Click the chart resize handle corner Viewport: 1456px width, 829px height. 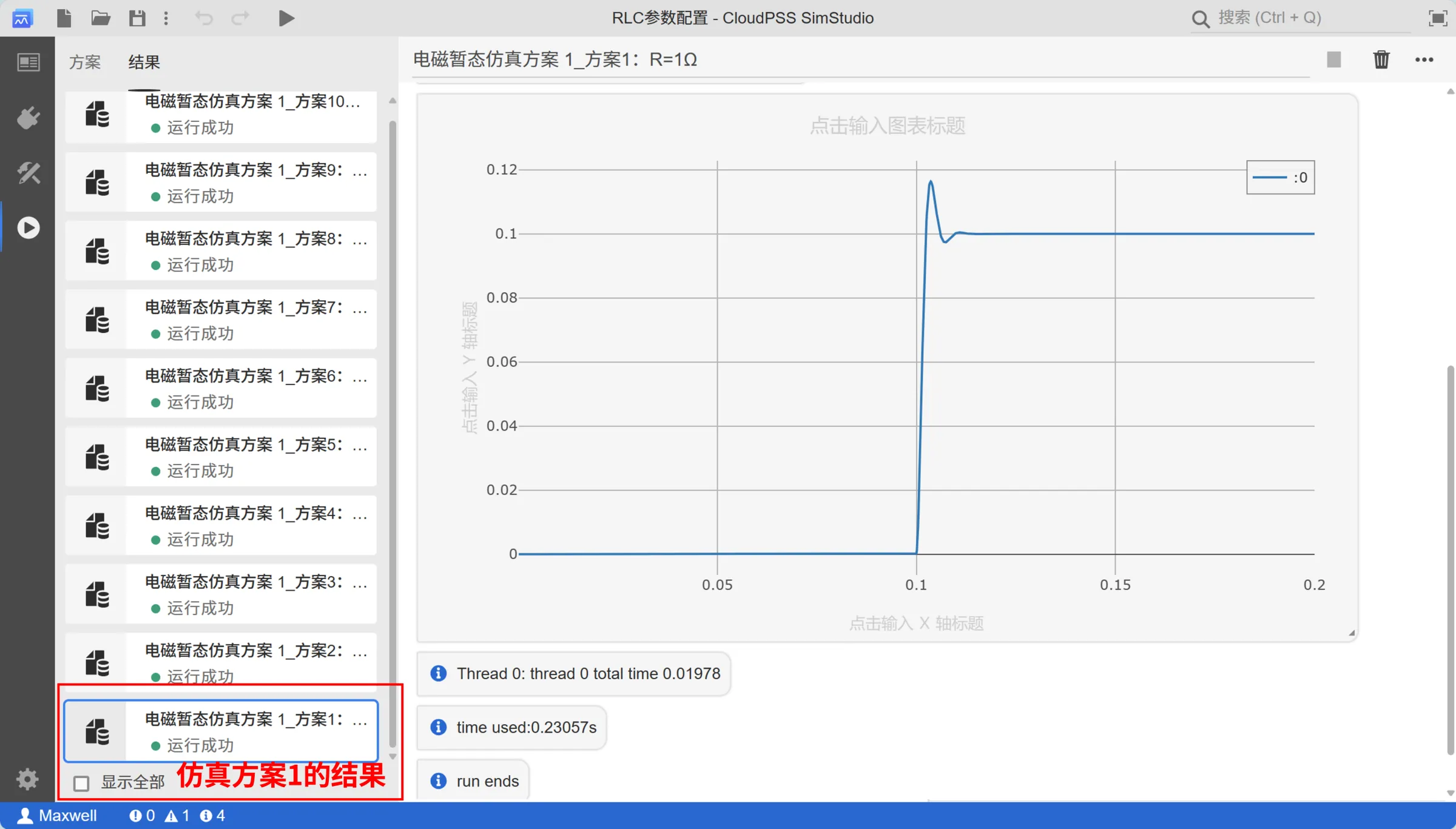pos(1352,633)
